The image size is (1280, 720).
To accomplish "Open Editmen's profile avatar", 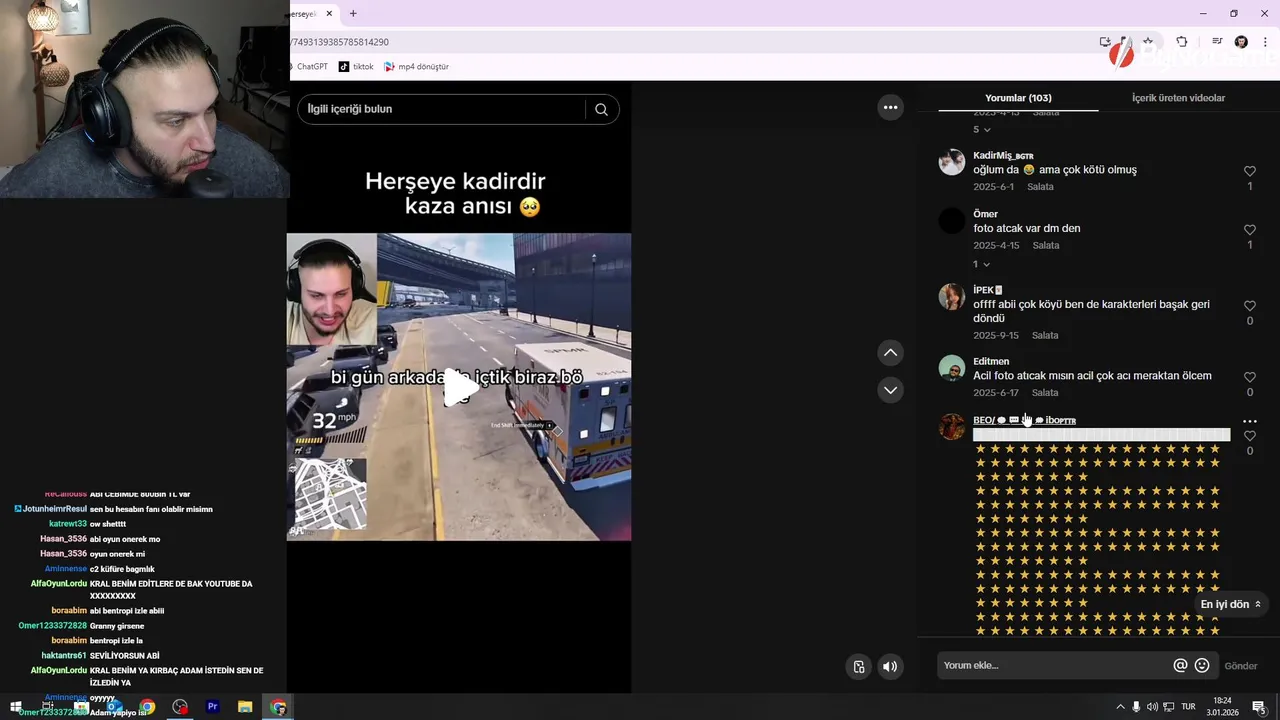I will (x=952, y=368).
